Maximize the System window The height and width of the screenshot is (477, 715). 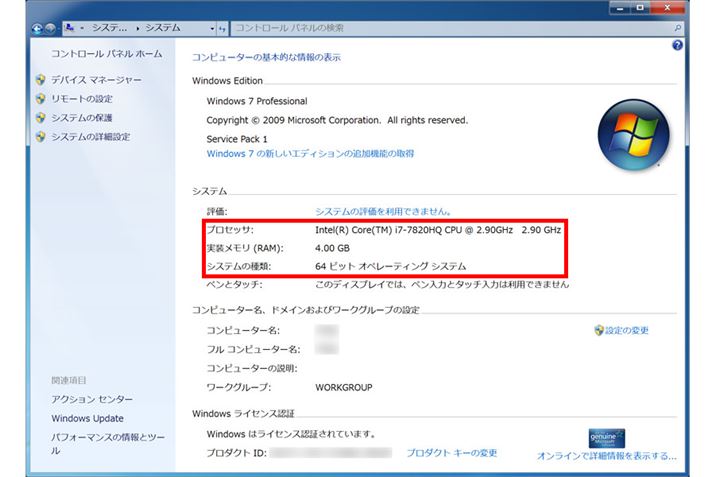coord(640,8)
